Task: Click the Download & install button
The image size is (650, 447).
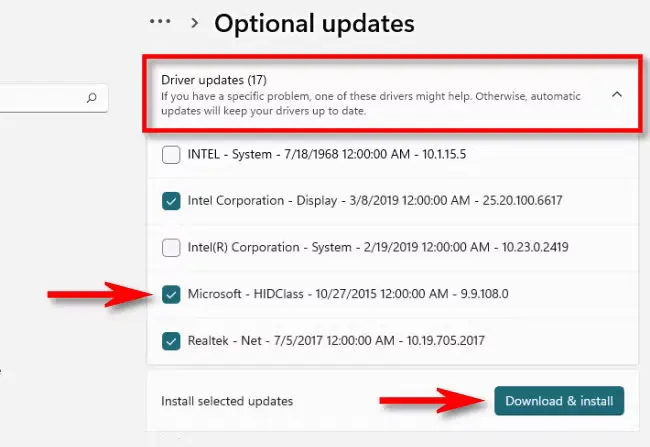Action: tap(559, 401)
